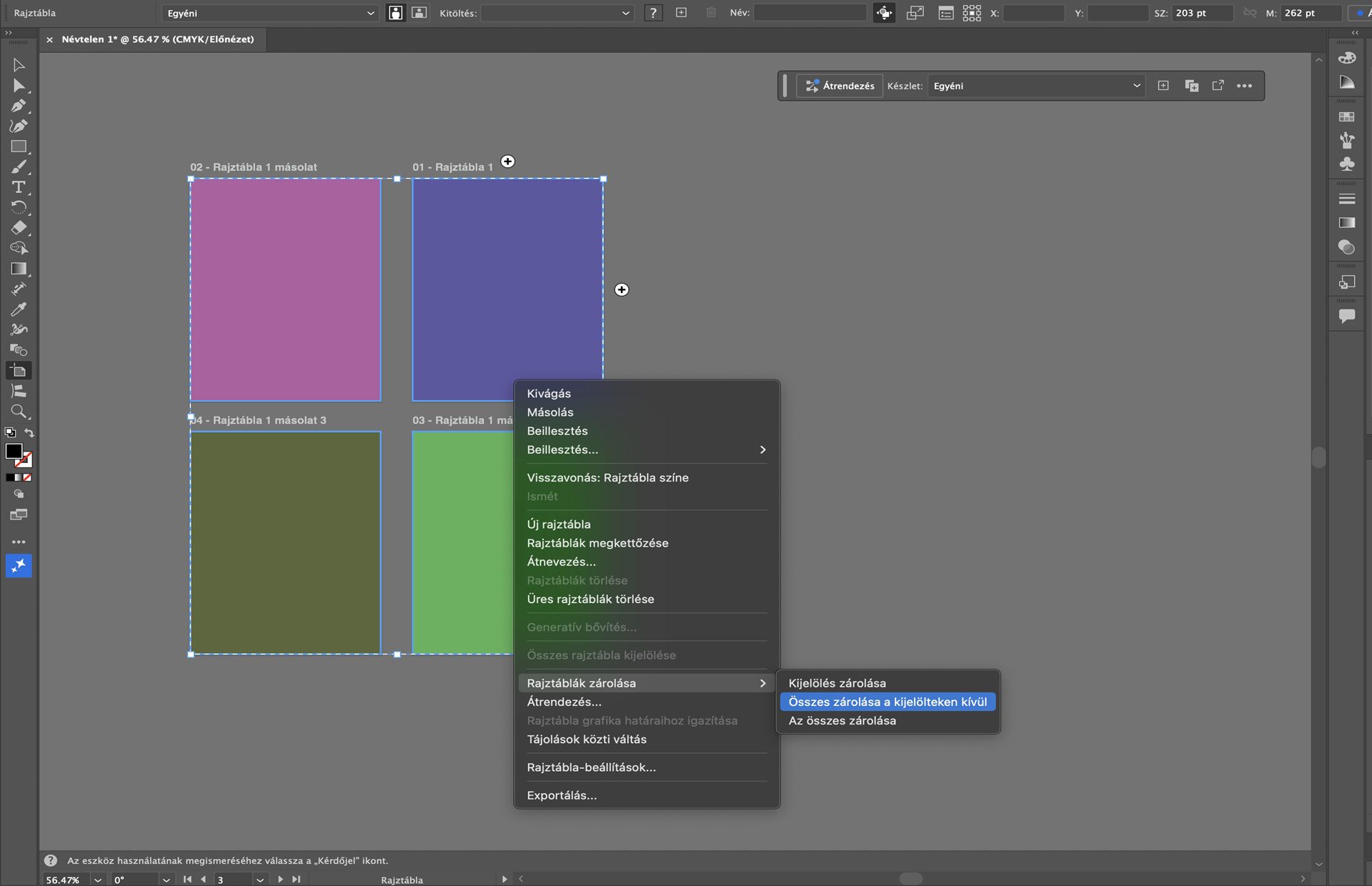Activate the Rectangle tool

coord(19,146)
